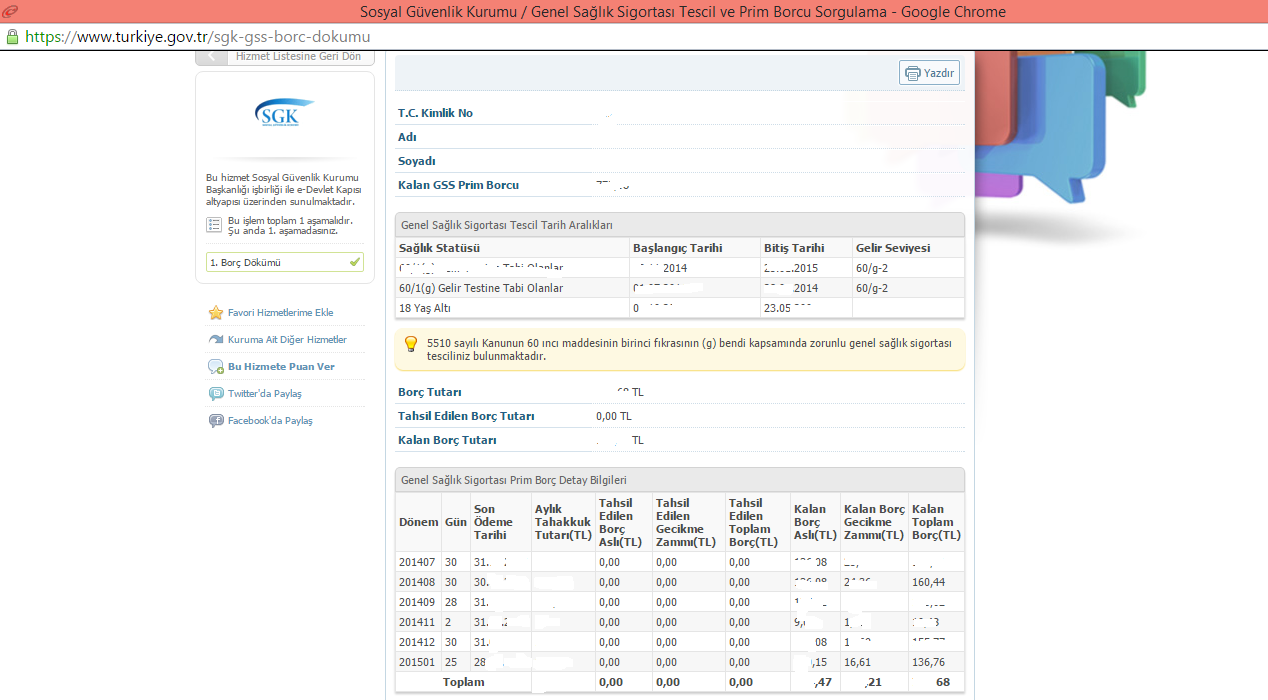
Task: Click the Dönem column header
Action: point(419,522)
